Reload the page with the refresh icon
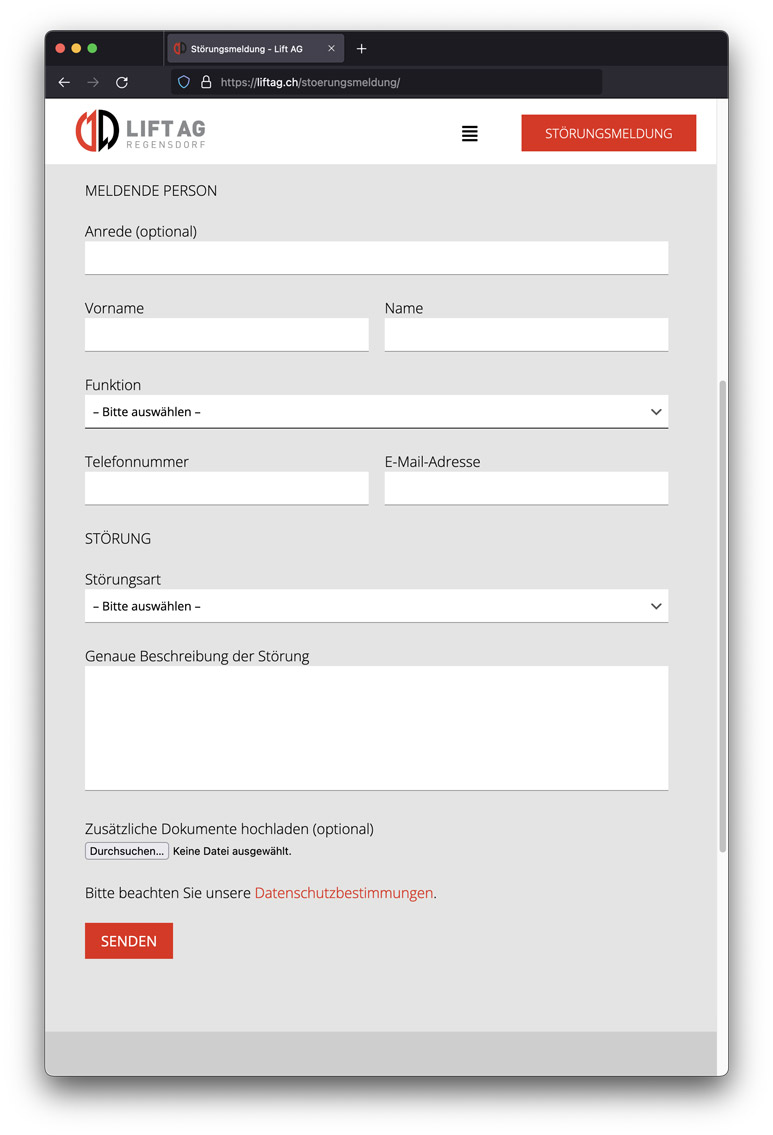 122,83
